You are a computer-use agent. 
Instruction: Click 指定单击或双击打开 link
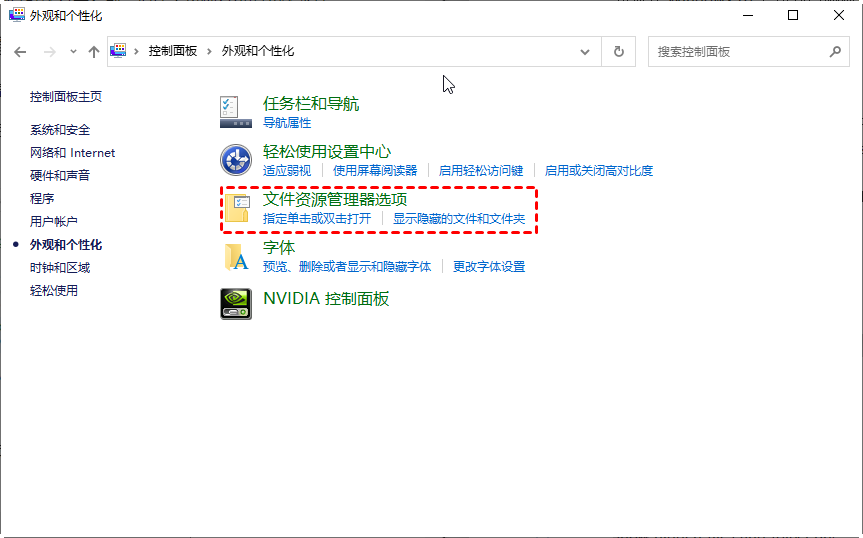click(x=316, y=218)
